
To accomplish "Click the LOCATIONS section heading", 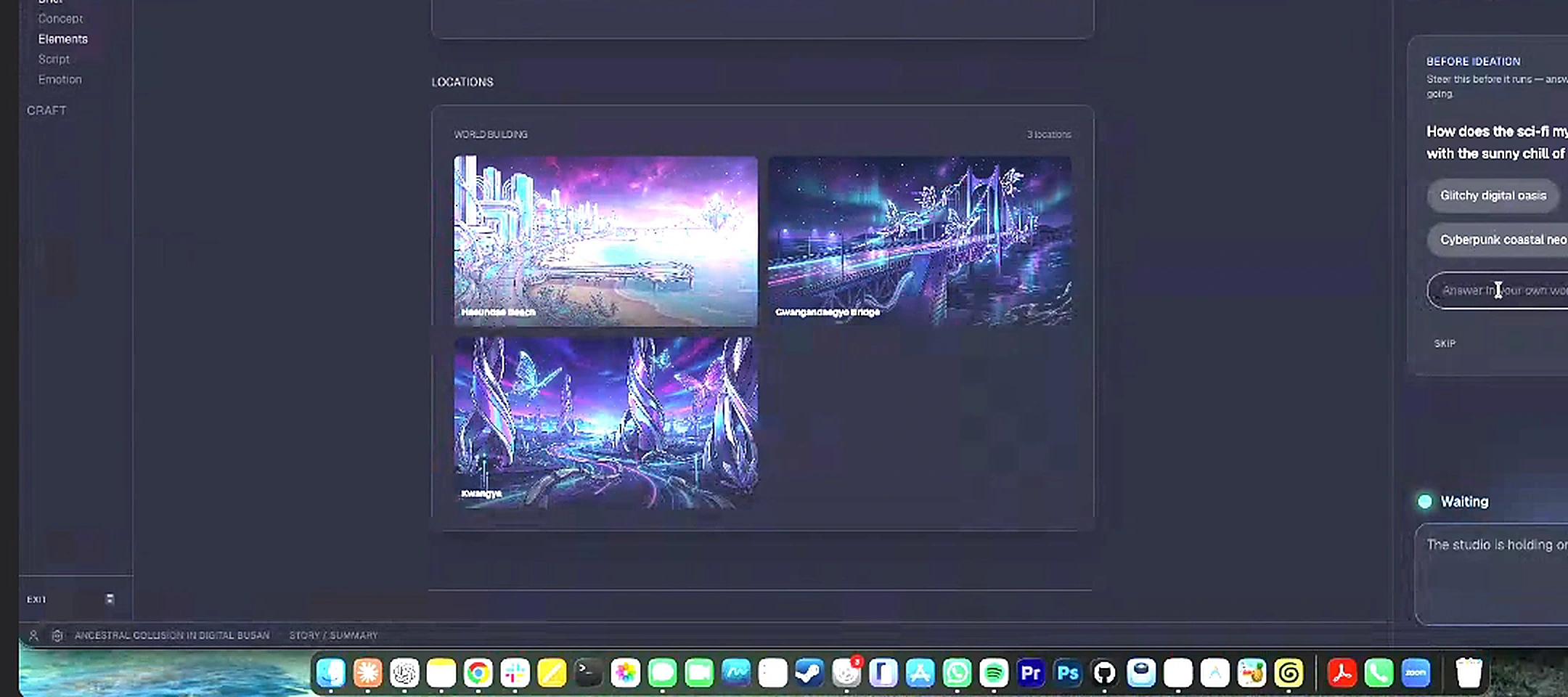I will pyautogui.click(x=462, y=82).
